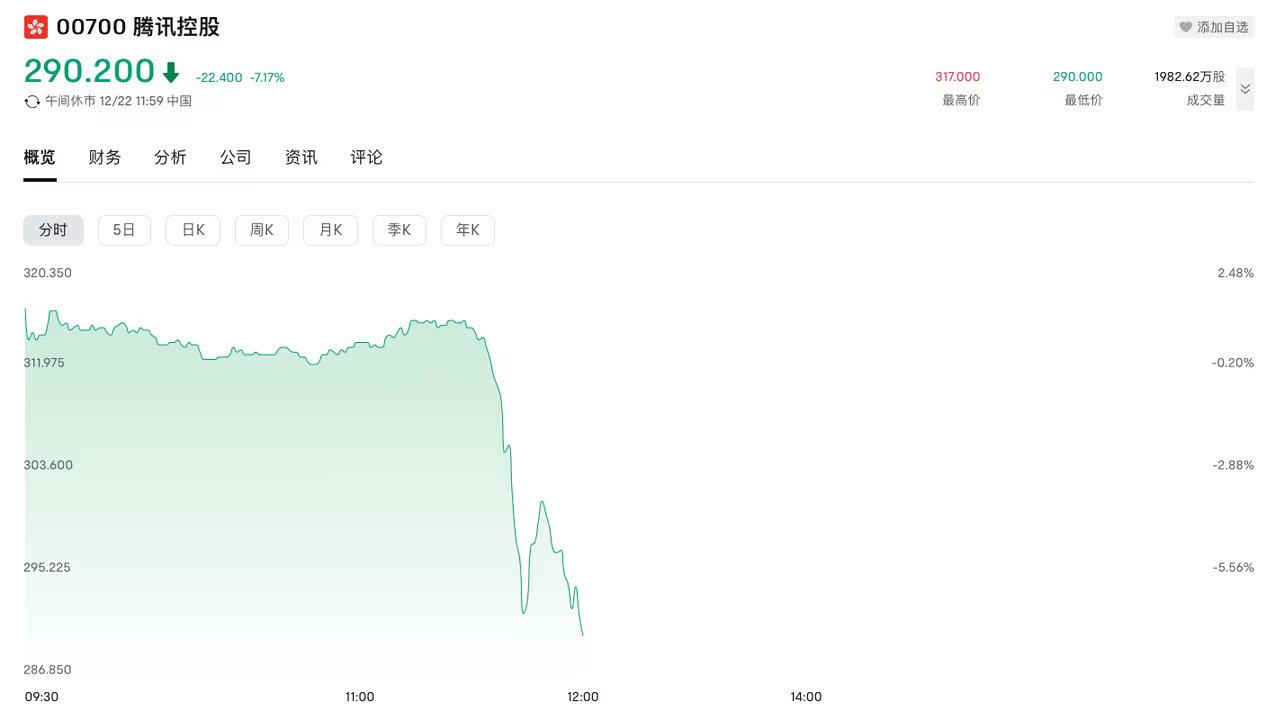This screenshot has height=711, width=1284.
Task: Switch to the 分析 tab
Action: tap(170, 157)
